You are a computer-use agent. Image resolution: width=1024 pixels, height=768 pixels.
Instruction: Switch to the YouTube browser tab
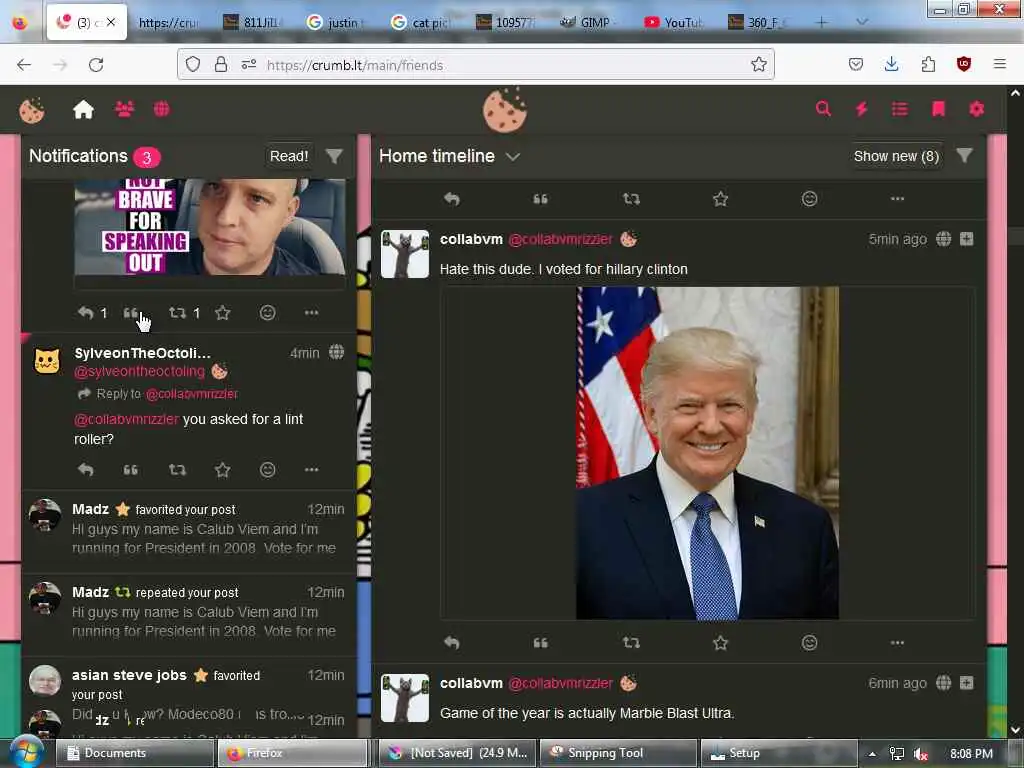click(x=674, y=23)
